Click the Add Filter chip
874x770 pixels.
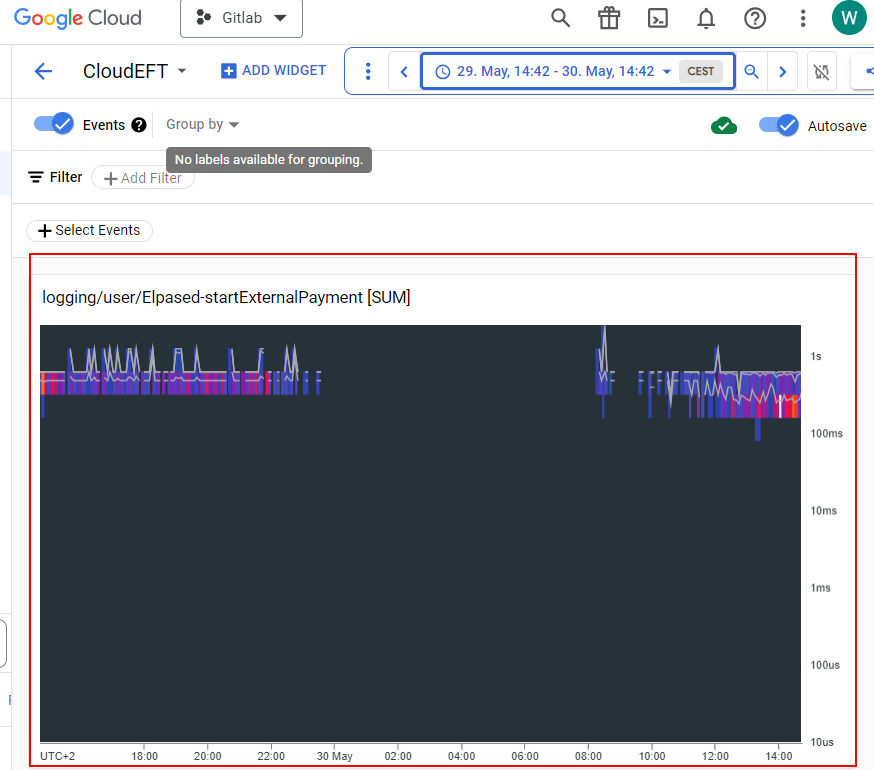142,178
